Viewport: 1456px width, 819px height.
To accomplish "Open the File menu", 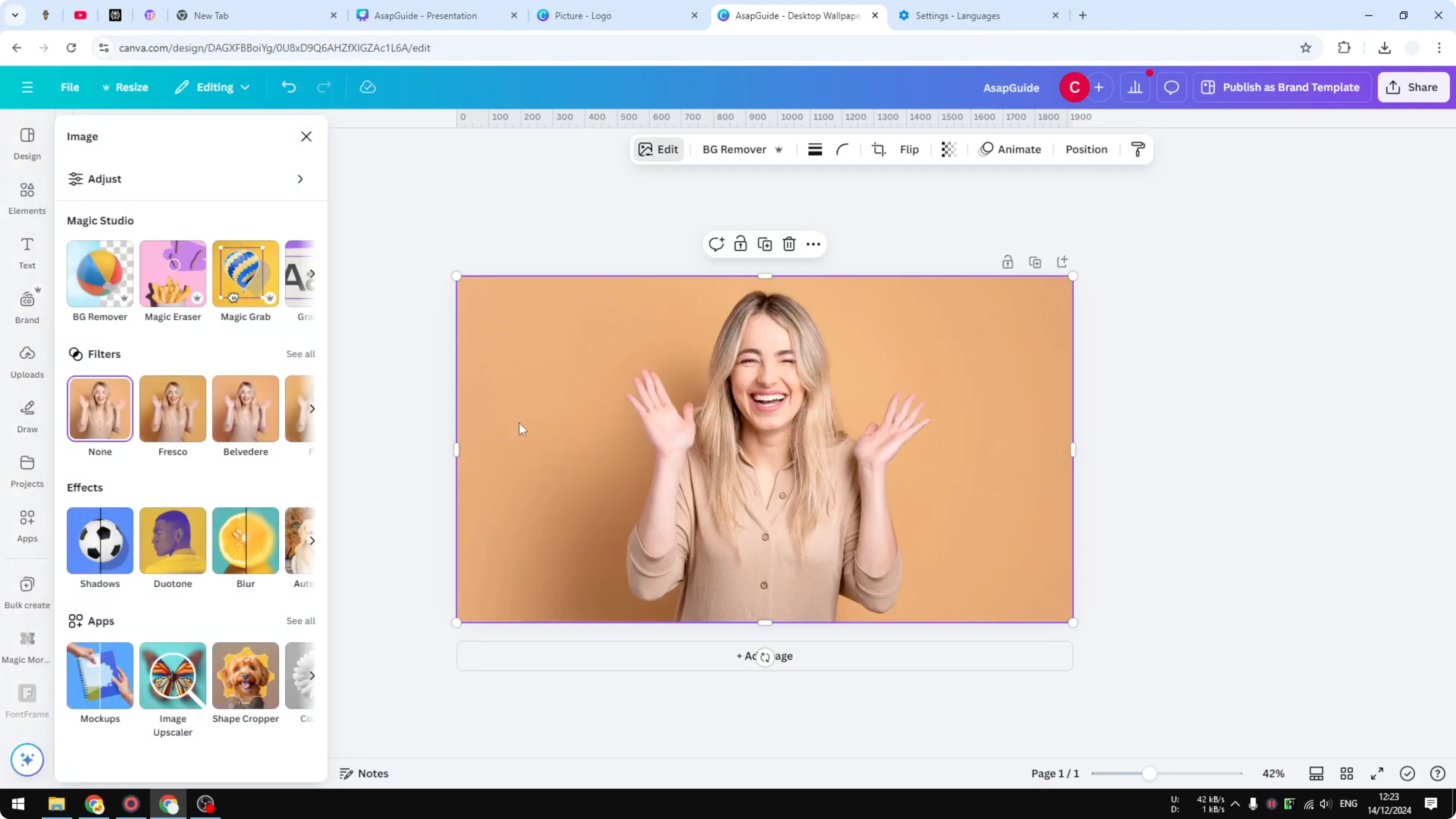I will (70, 87).
